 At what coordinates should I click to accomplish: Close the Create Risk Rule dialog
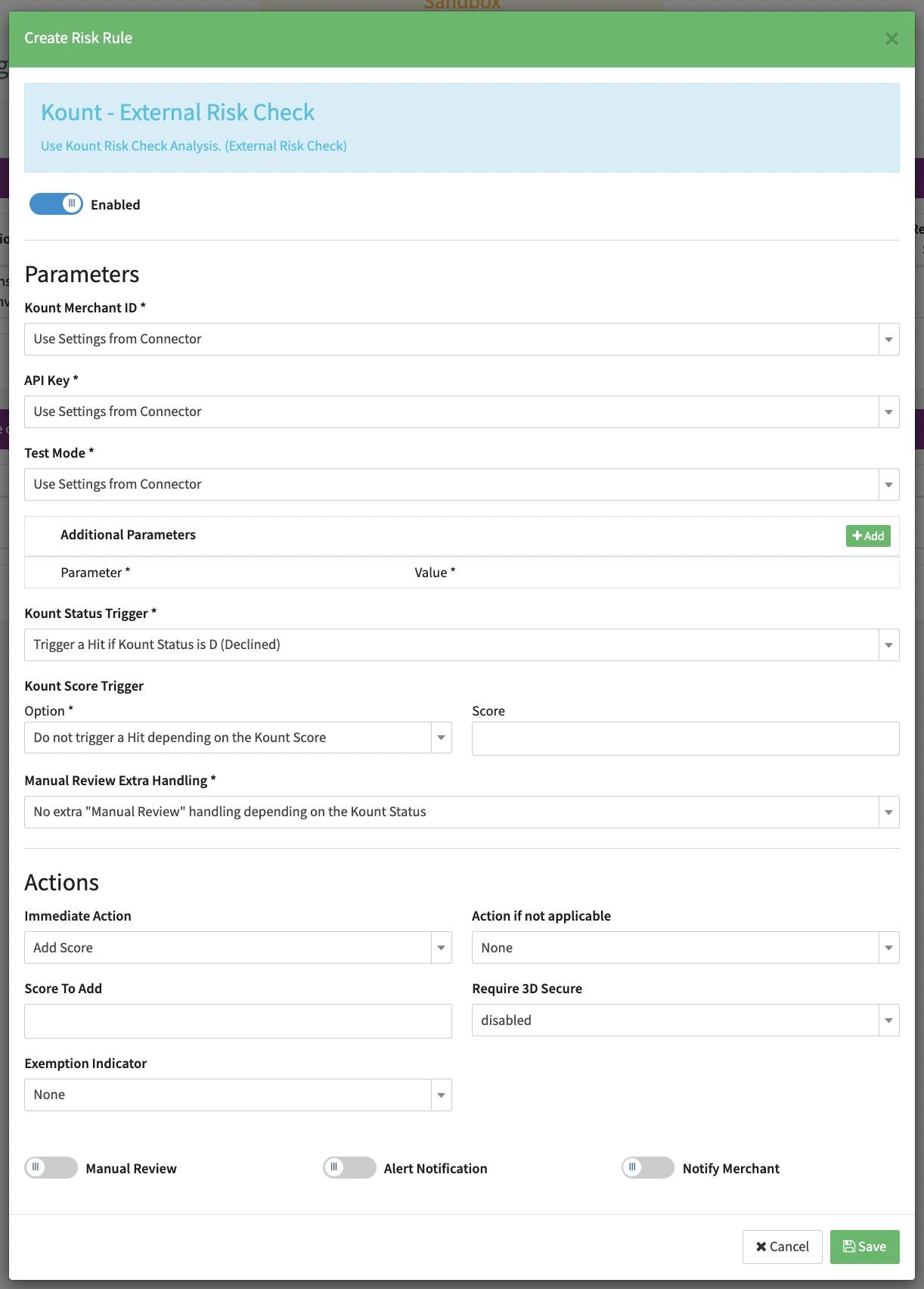tap(891, 39)
